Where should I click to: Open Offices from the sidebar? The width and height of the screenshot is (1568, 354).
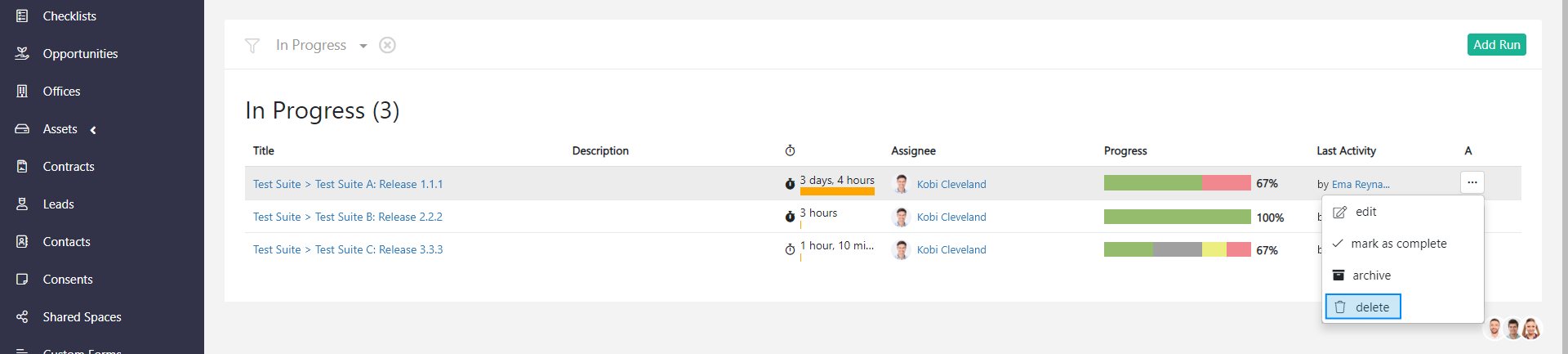pyautogui.click(x=61, y=92)
